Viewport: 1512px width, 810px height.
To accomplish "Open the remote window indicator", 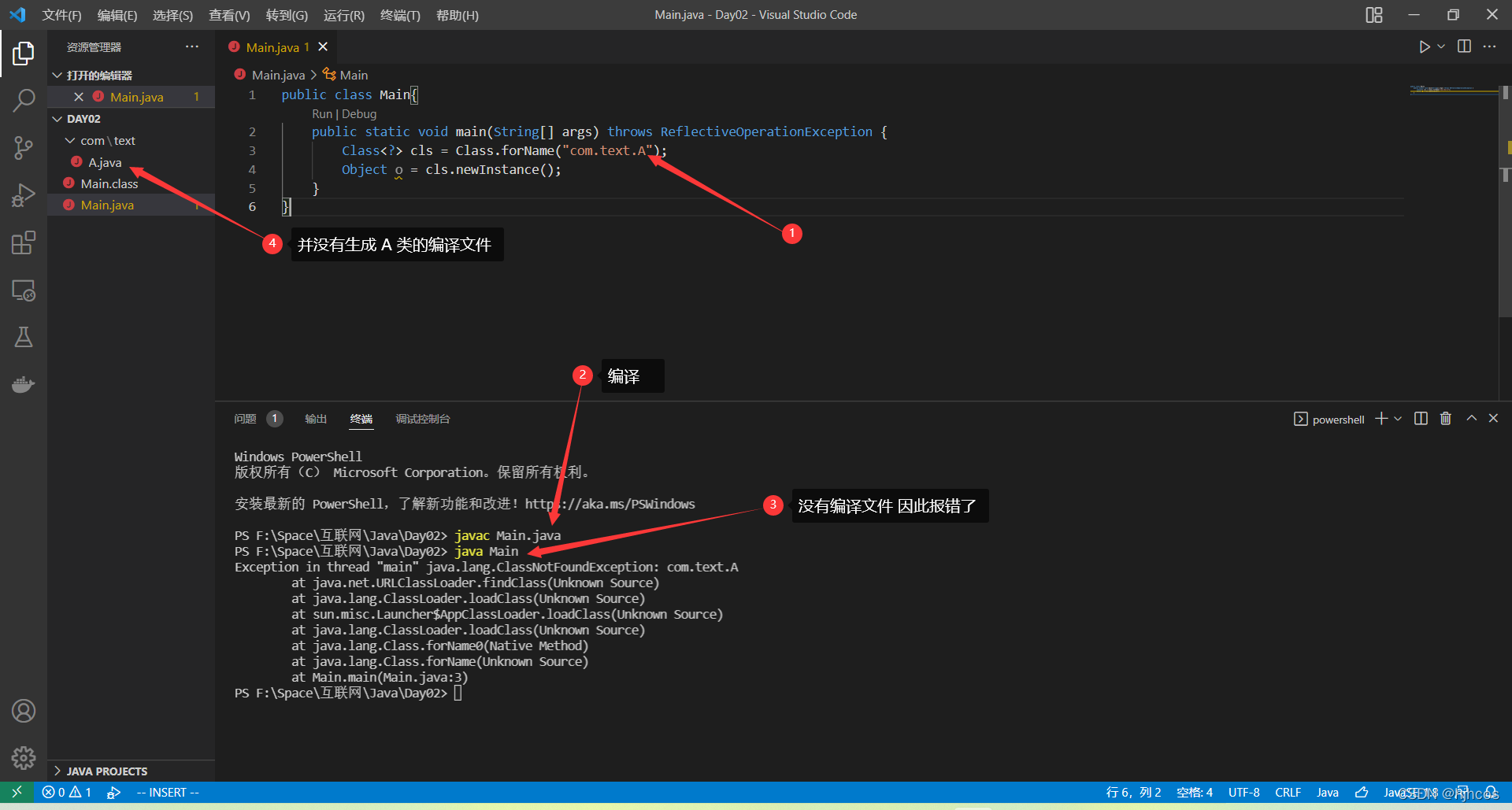I will coord(17,792).
